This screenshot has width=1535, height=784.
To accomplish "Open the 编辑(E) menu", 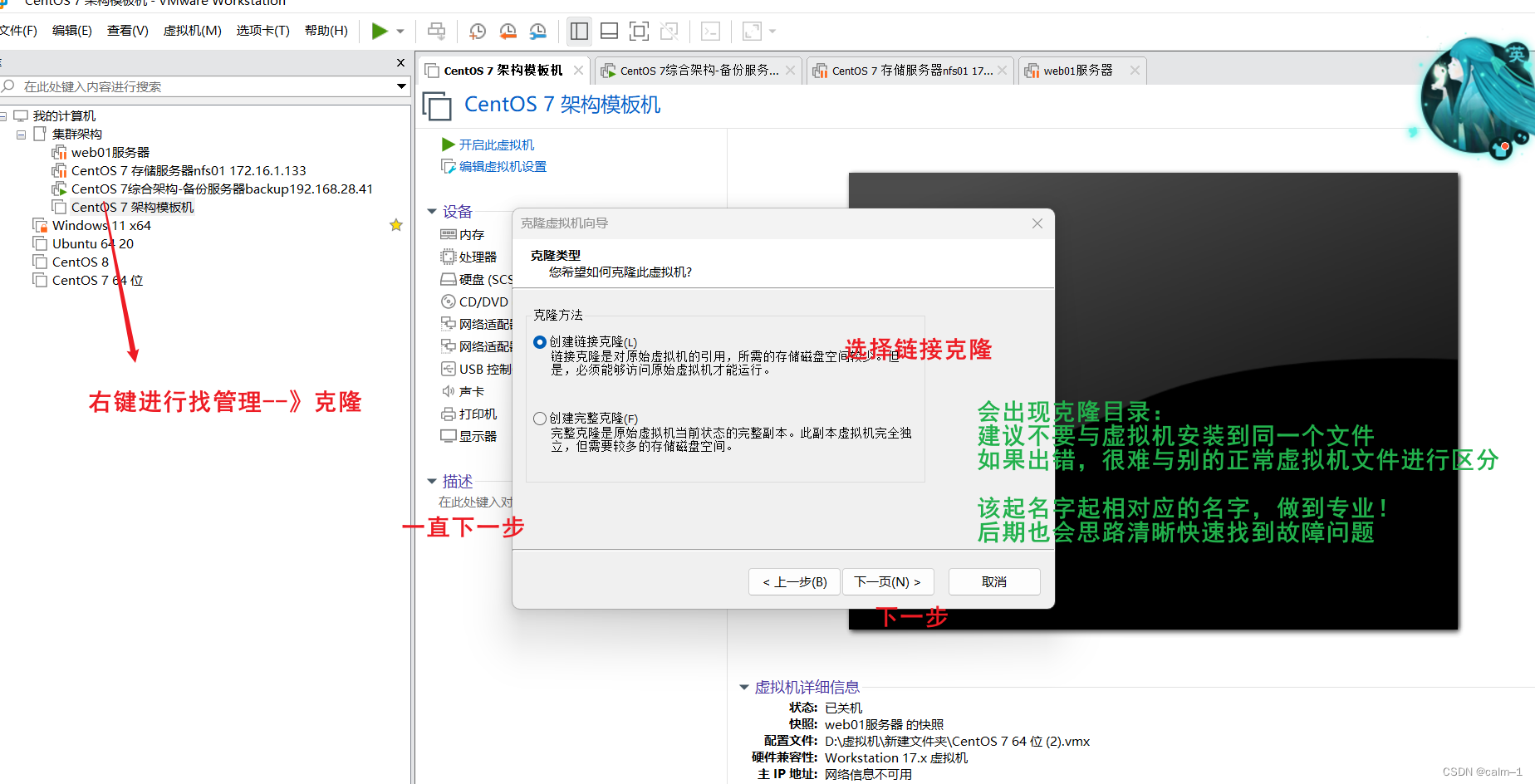I will [x=72, y=31].
